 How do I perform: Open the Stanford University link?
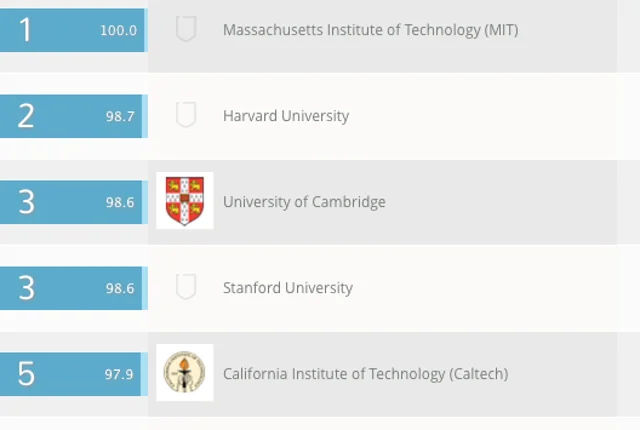288,288
